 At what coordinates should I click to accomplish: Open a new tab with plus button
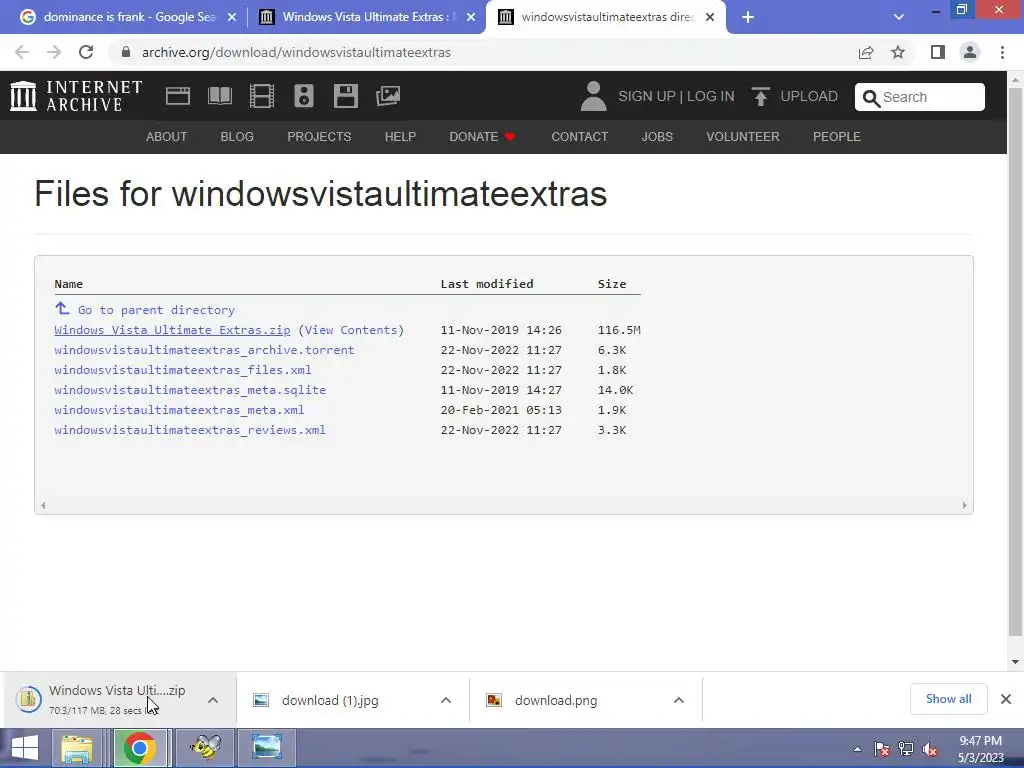[748, 17]
